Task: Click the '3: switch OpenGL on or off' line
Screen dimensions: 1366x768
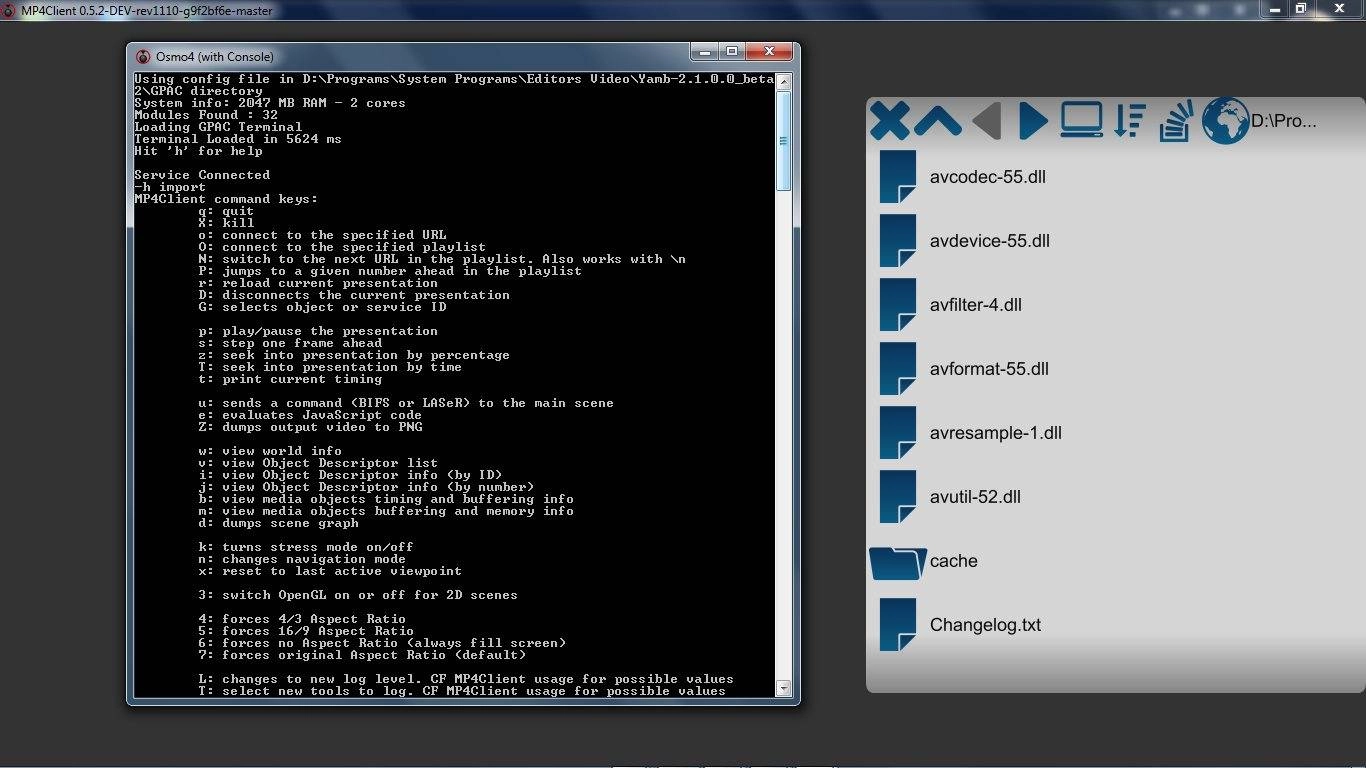Action: tap(358, 595)
